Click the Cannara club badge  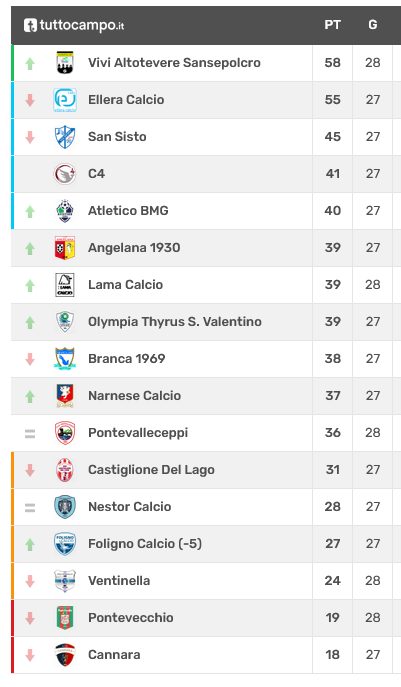tap(65, 655)
